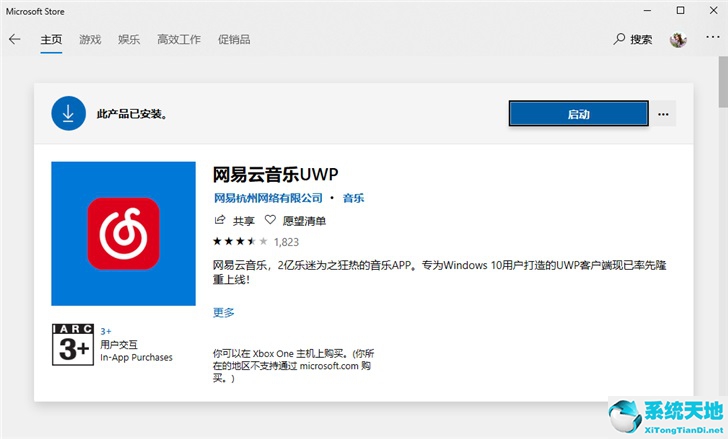The height and width of the screenshot is (439, 728).
Task: Click the share icon
Action: [220, 220]
